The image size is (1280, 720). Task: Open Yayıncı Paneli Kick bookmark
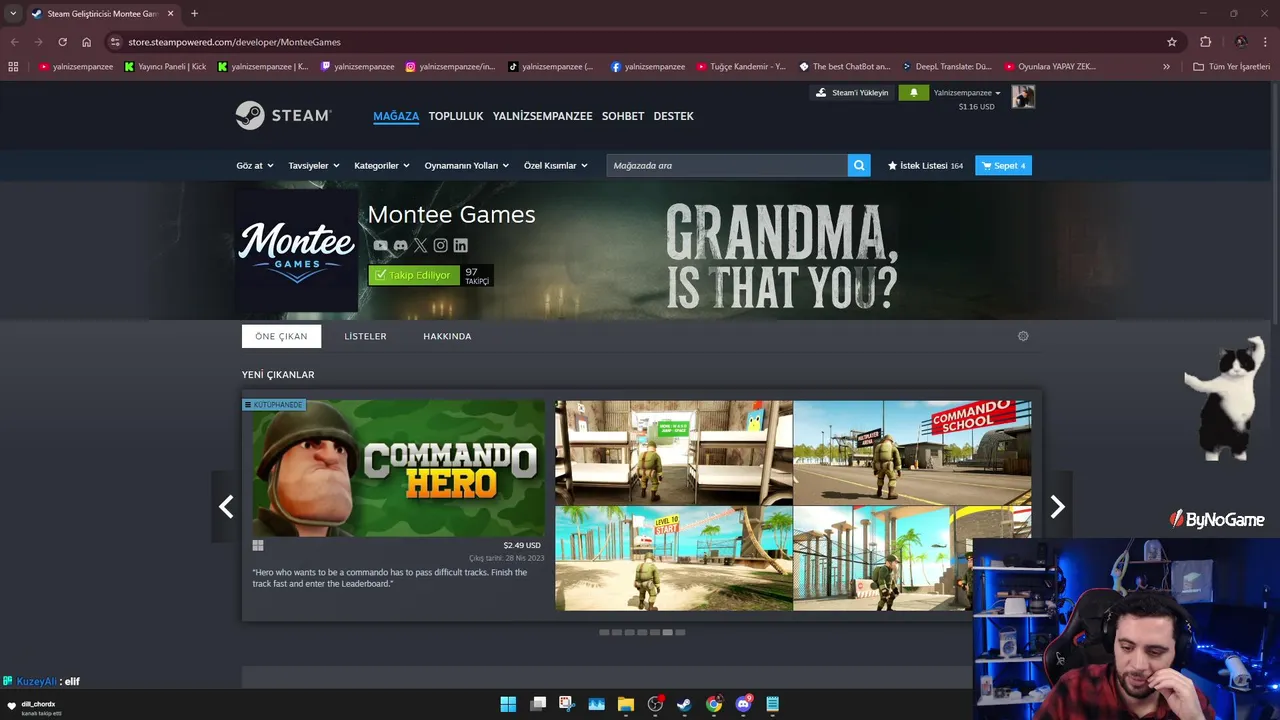click(x=164, y=67)
